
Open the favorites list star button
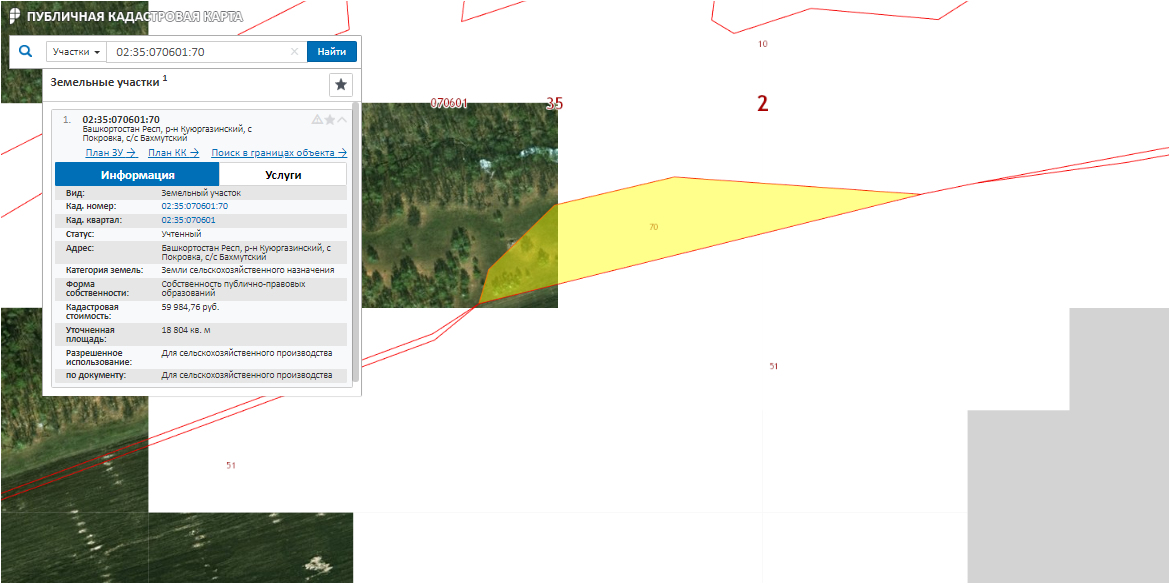click(x=341, y=84)
